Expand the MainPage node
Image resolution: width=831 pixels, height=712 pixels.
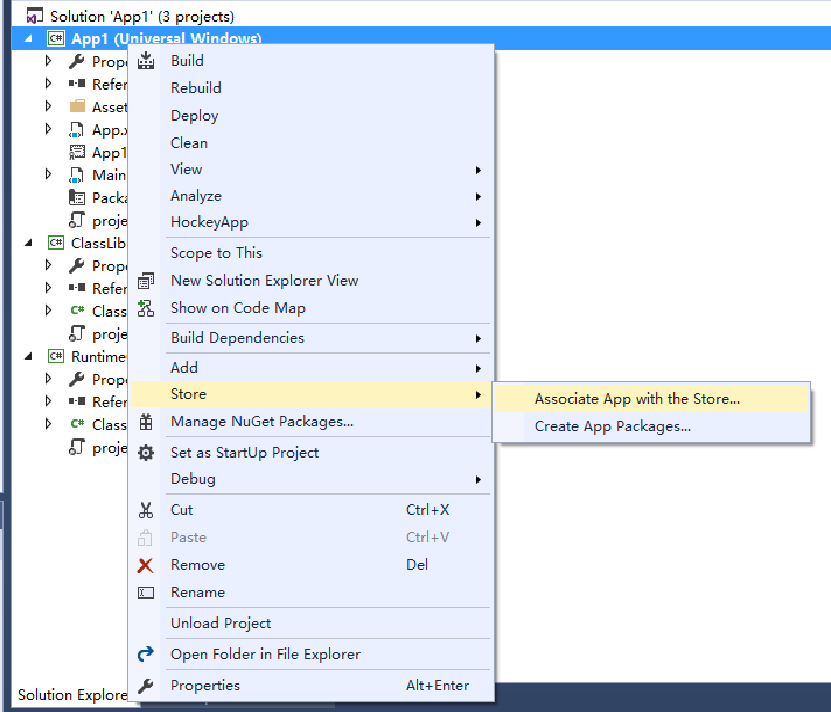[48, 174]
